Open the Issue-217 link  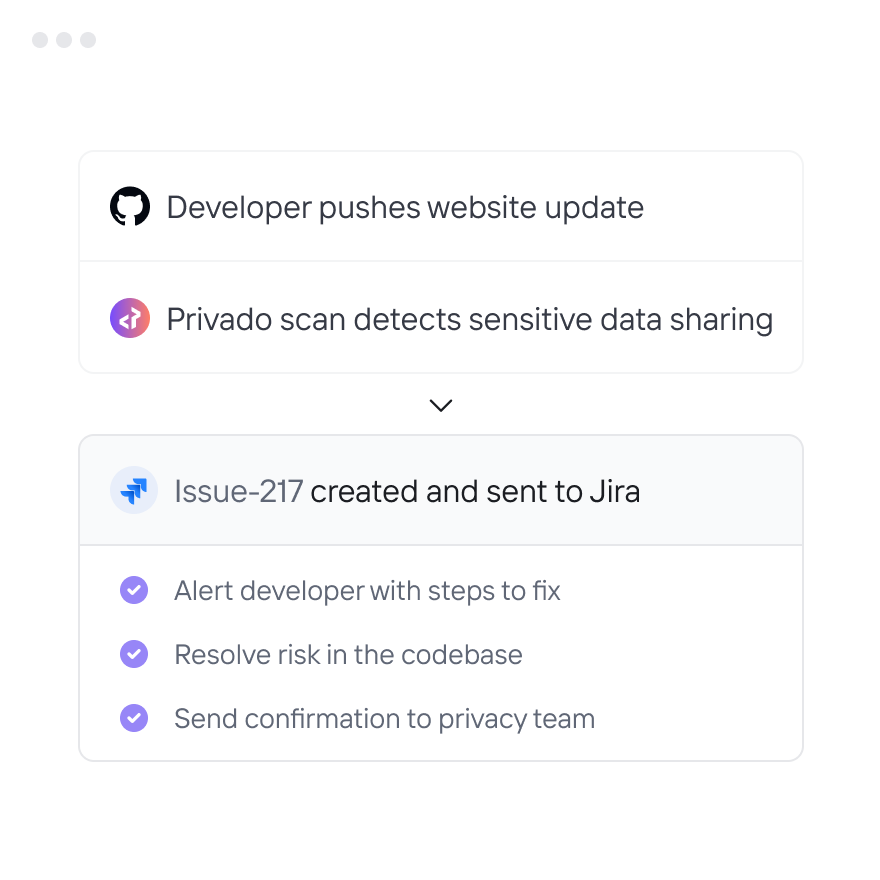click(238, 491)
